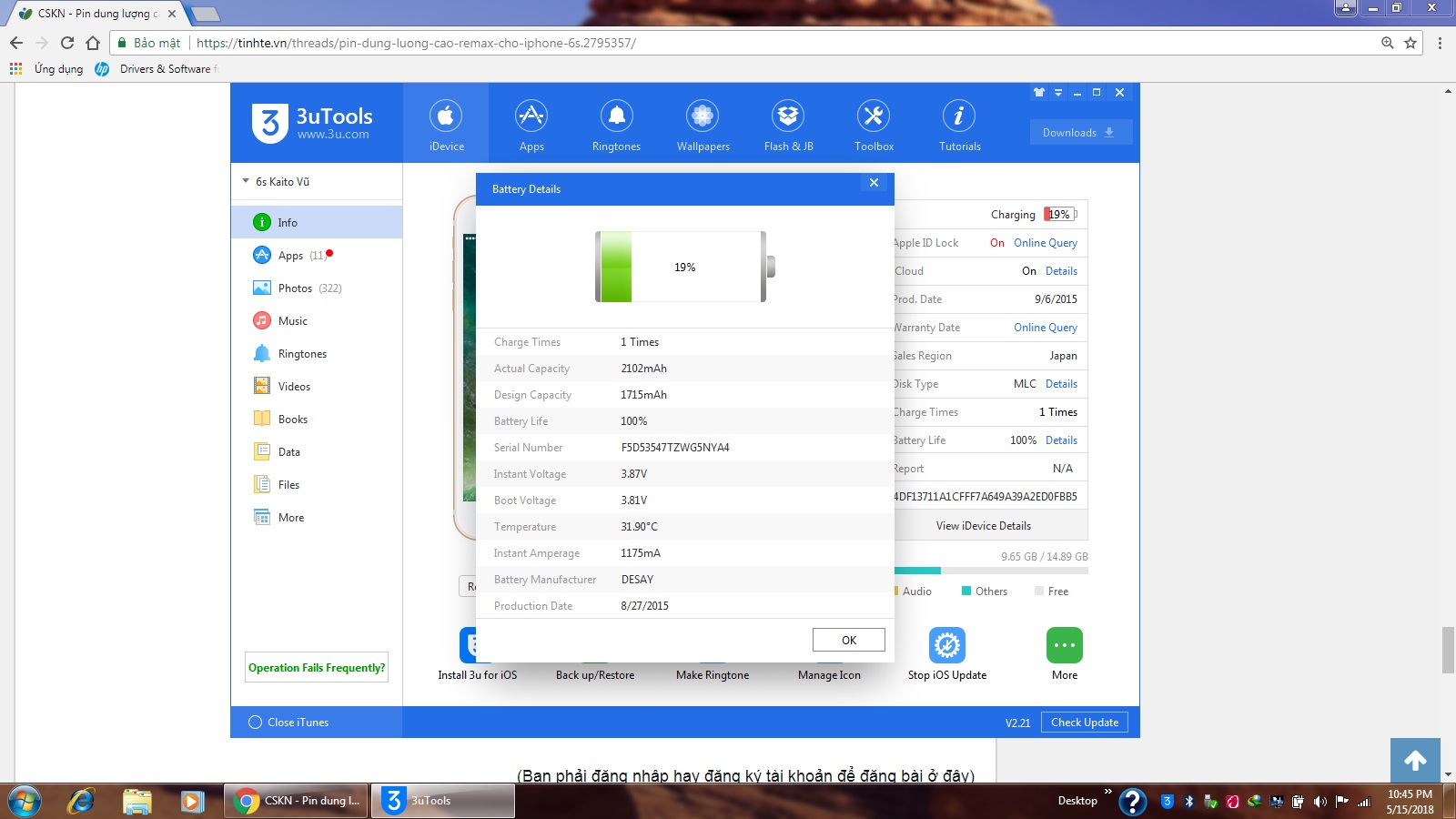
Task: Go back in Chrome
Action: pos(16,43)
